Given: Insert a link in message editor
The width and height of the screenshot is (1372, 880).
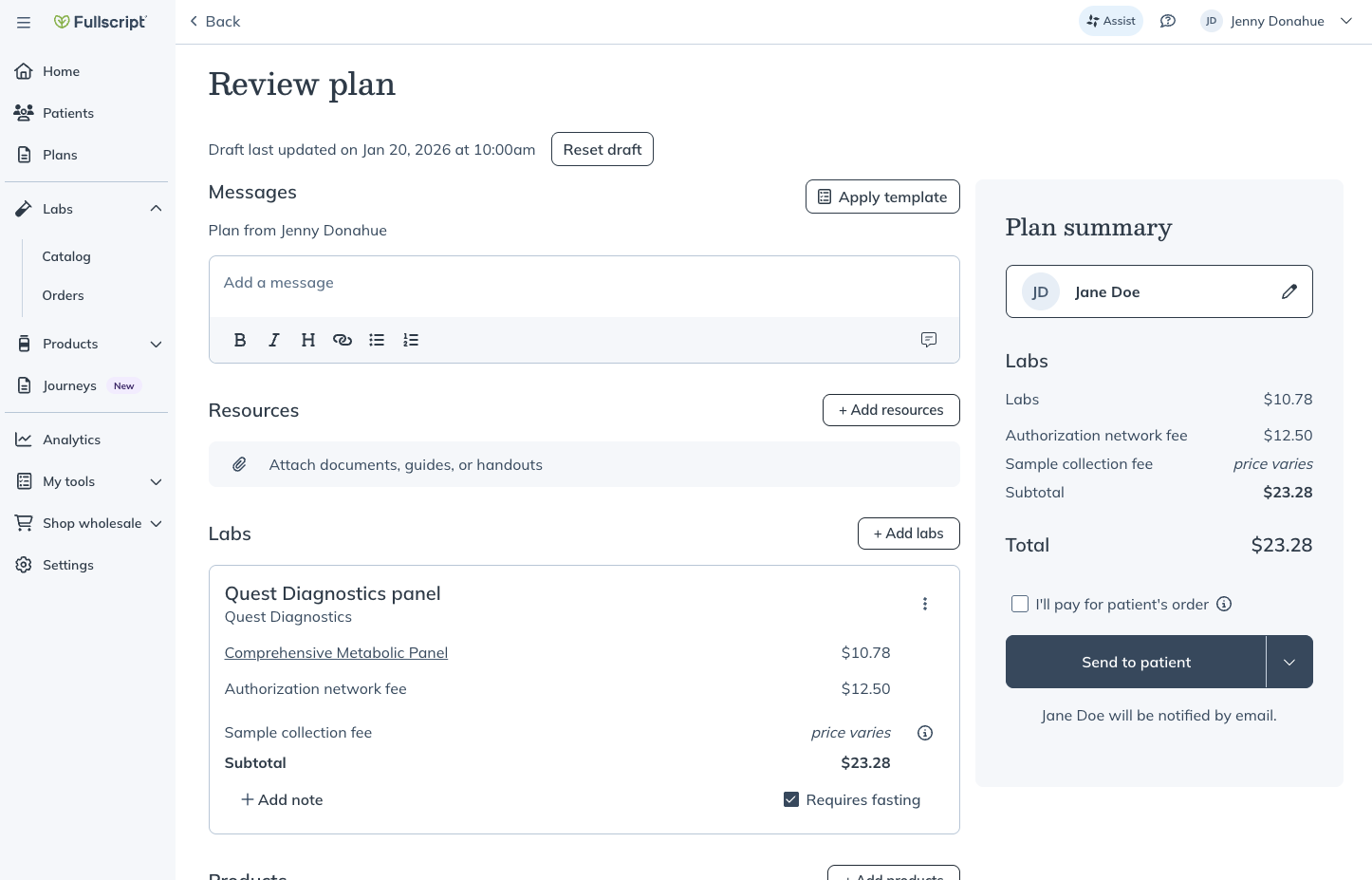Looking at the screenshot, I should 343,340.
